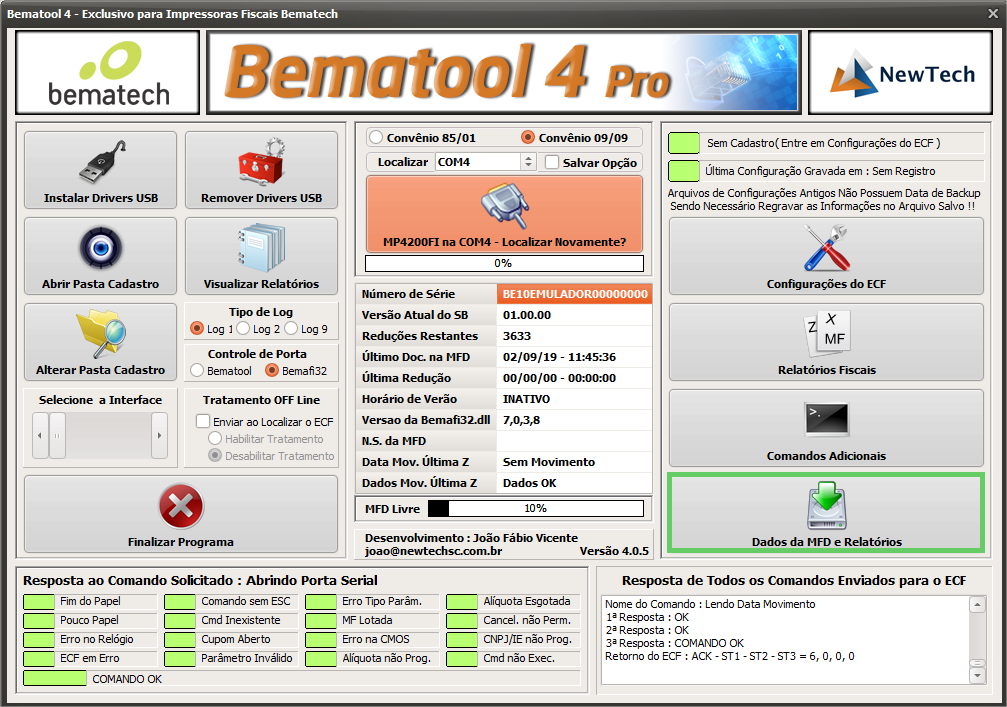Click joao@newtechsc.com.br email text
Screen dimensions: 1007x707
tap(433, 551)
